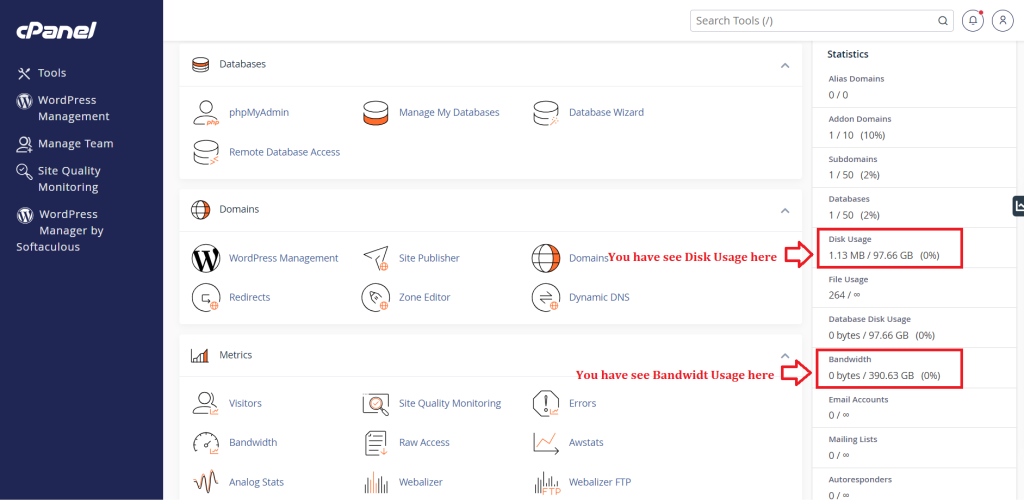
Task: Click the Webalizer FTP icon
Action: 546,482
